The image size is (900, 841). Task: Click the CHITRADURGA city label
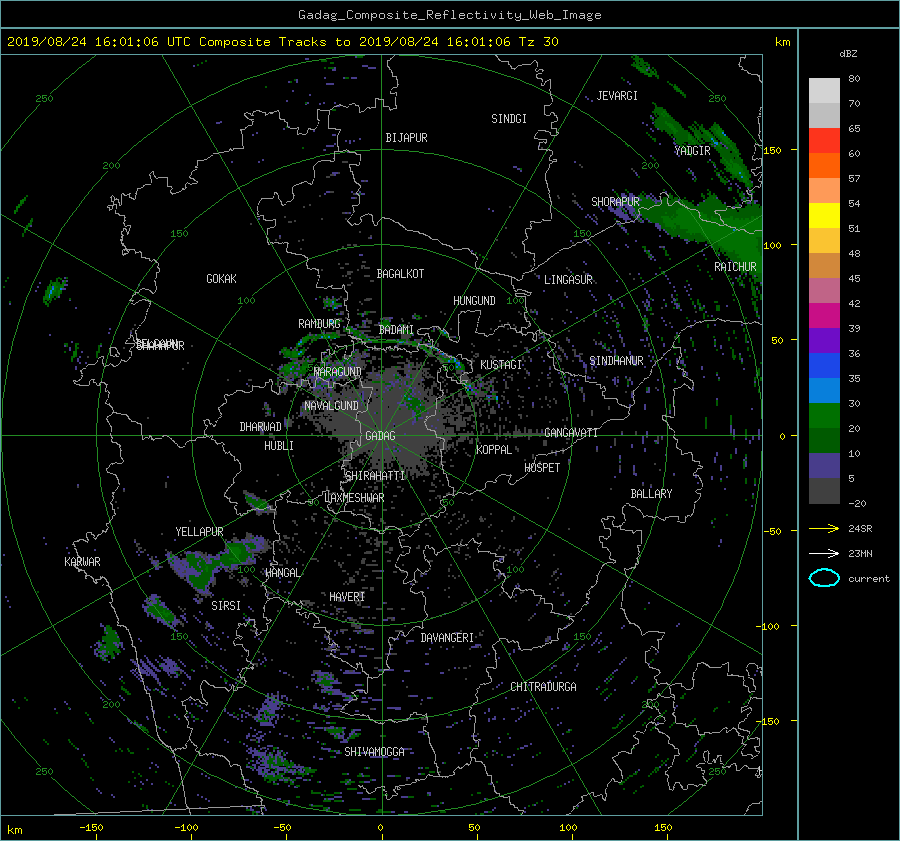(543, 687)
